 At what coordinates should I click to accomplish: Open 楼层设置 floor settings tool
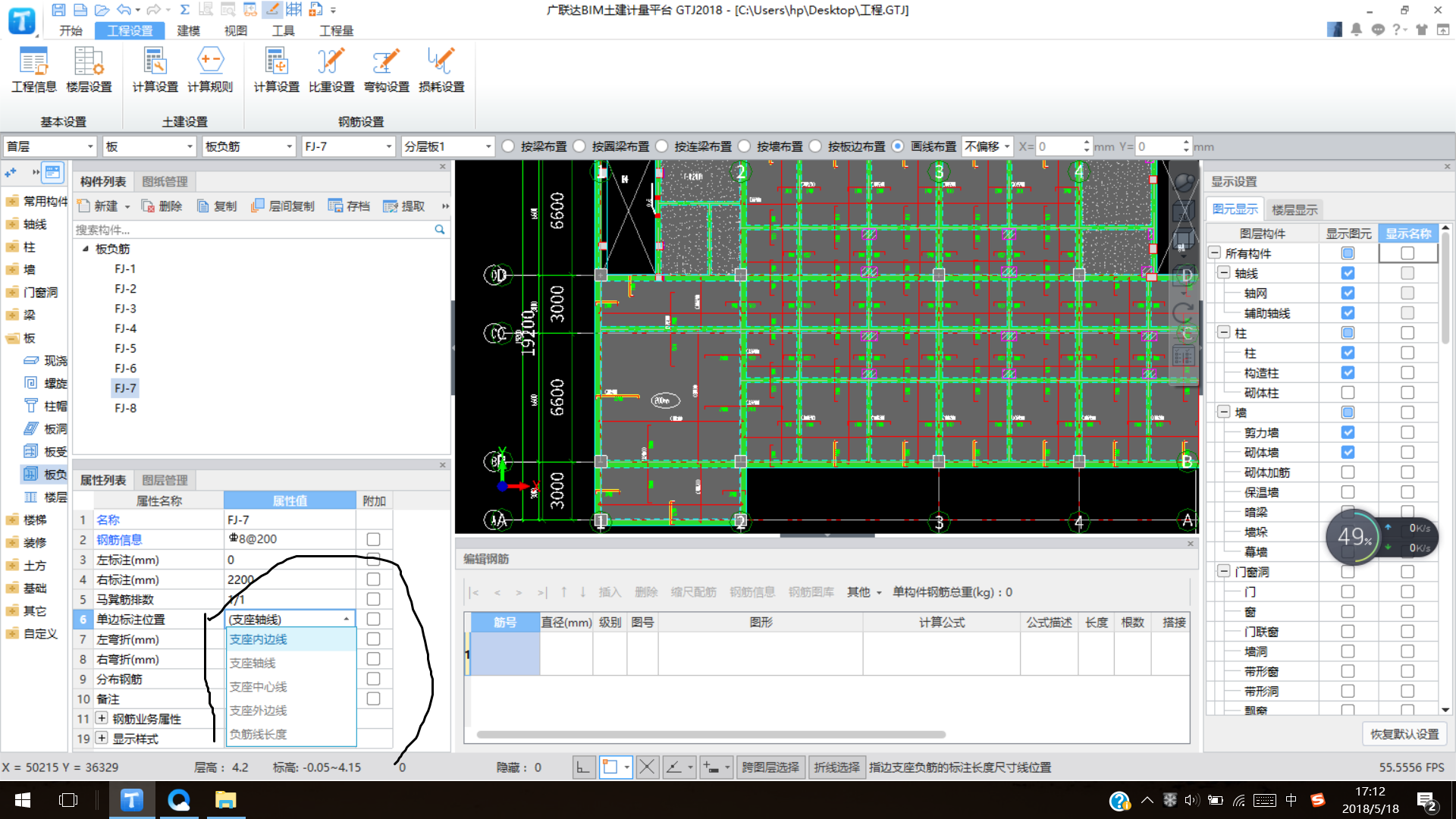pos(89,70)
